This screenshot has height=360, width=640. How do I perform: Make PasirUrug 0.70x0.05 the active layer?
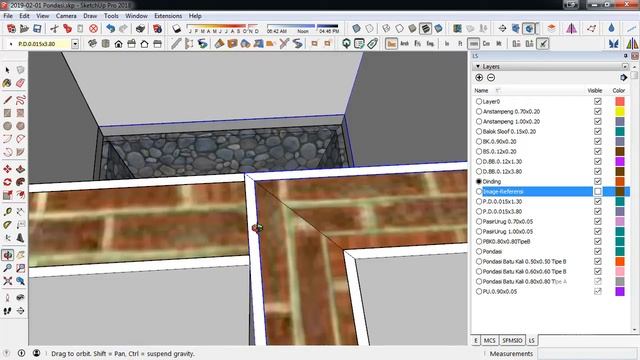479,221
